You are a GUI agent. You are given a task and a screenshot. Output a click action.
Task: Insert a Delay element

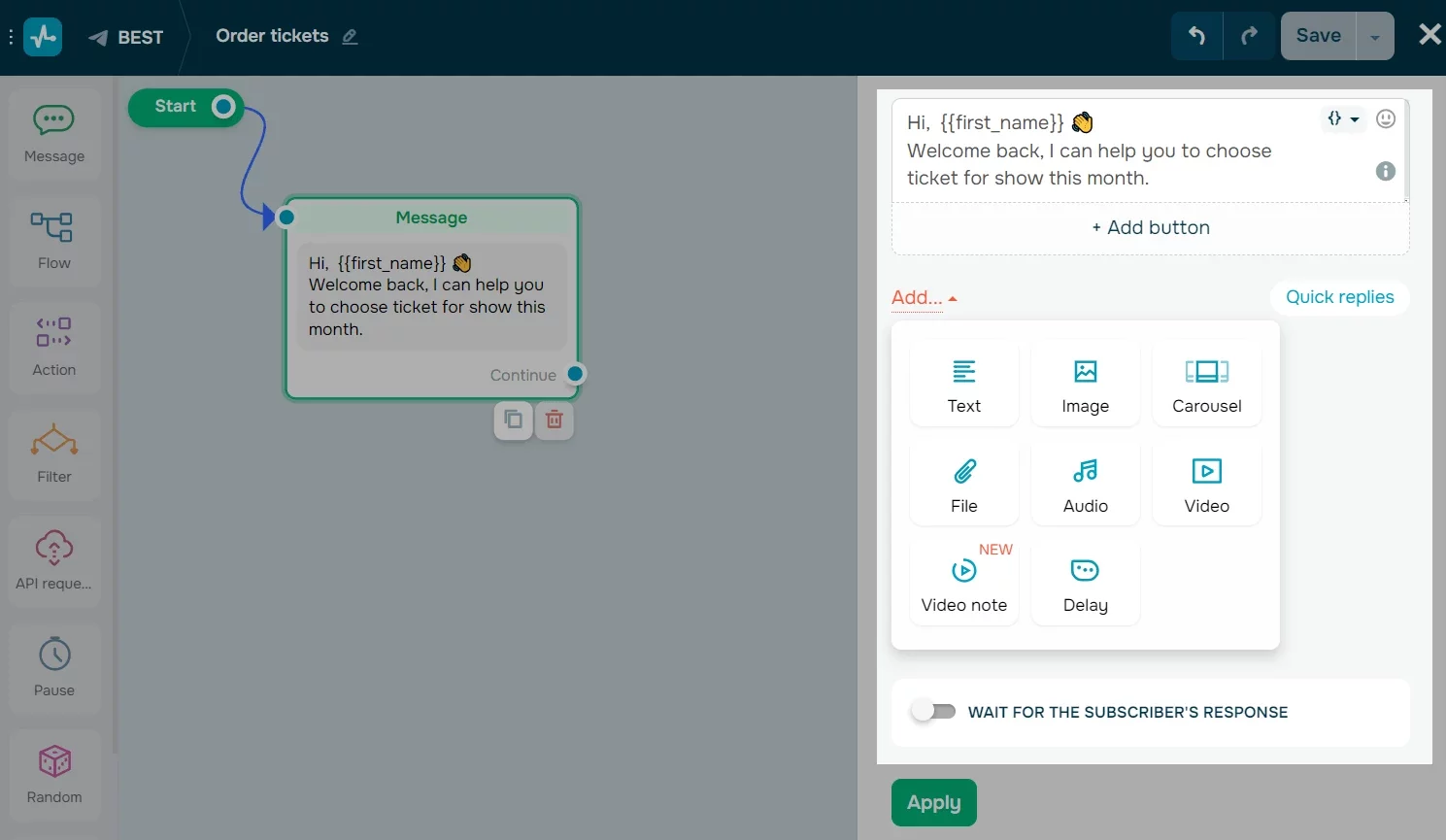pyautogui.click(x=1085, y=584)
